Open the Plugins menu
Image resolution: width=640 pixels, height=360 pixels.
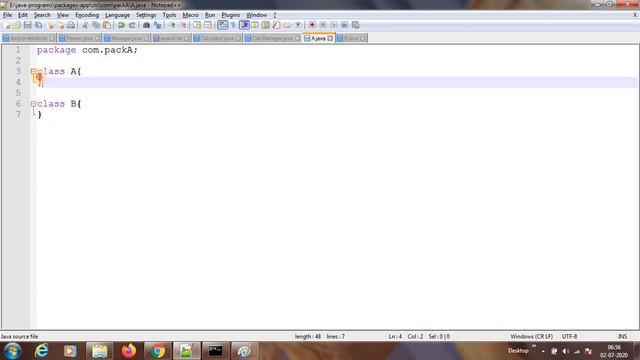click(231, 15)
